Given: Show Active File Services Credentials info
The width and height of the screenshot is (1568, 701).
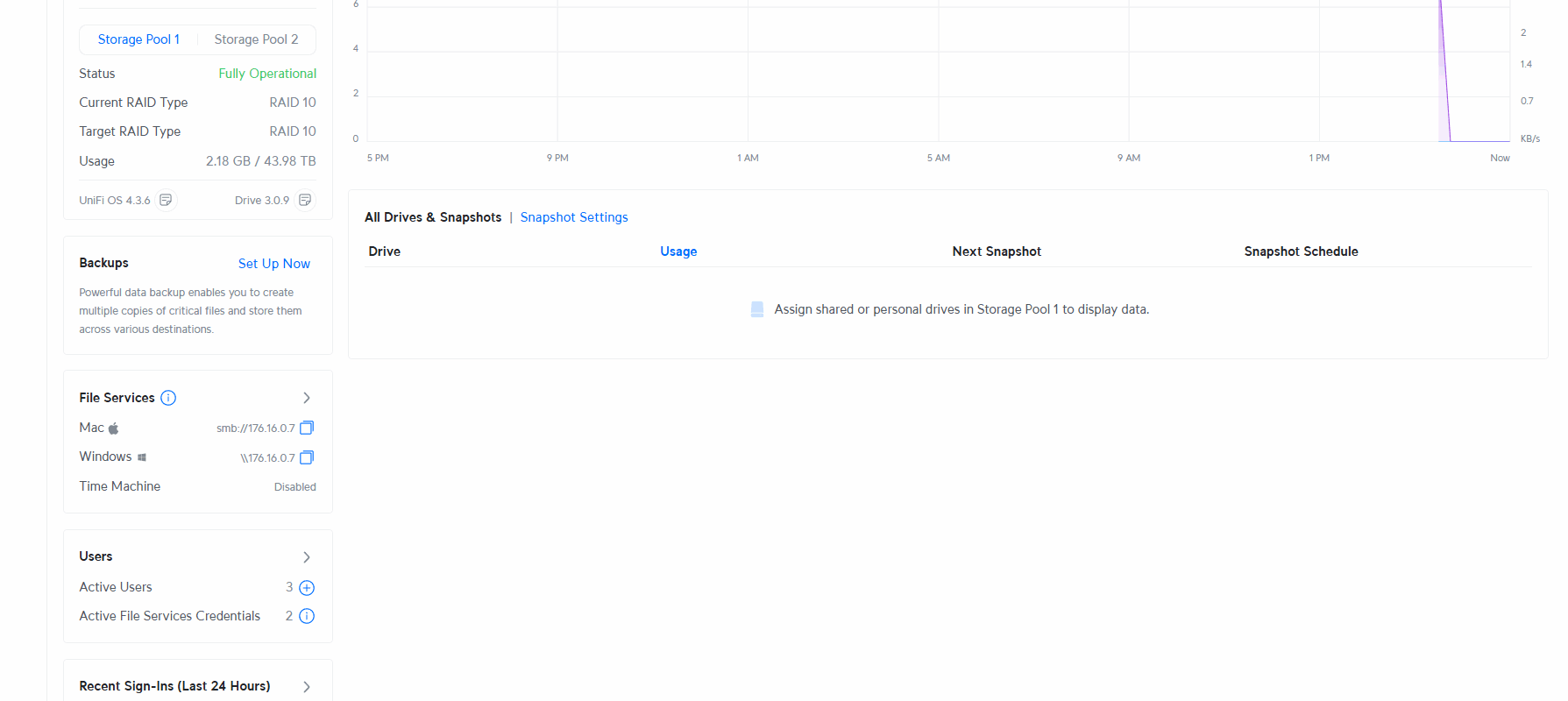Looking at the screenshot, I should tap(307, 616).
